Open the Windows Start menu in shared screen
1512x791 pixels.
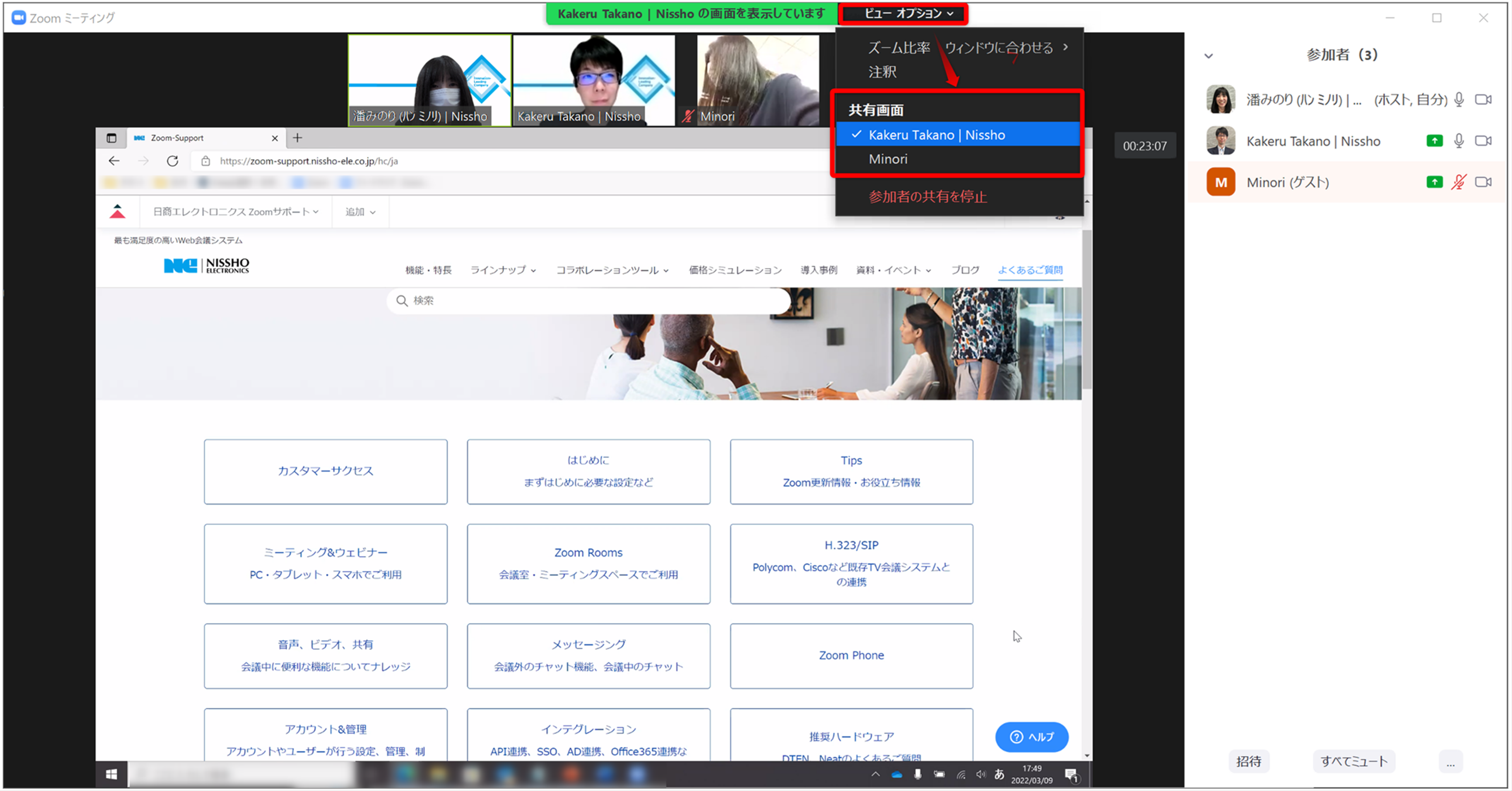coord(112,775)
